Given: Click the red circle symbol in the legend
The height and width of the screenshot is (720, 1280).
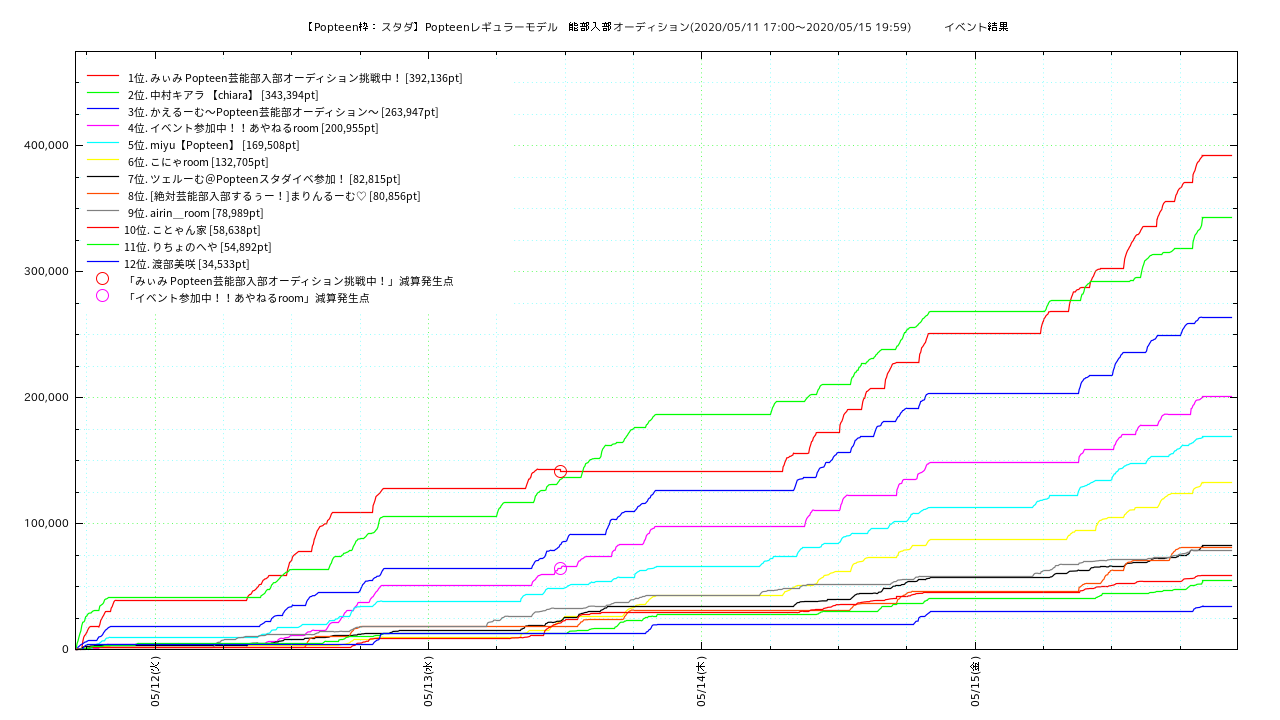Looking at the screenshot, I should coord(102,280).
